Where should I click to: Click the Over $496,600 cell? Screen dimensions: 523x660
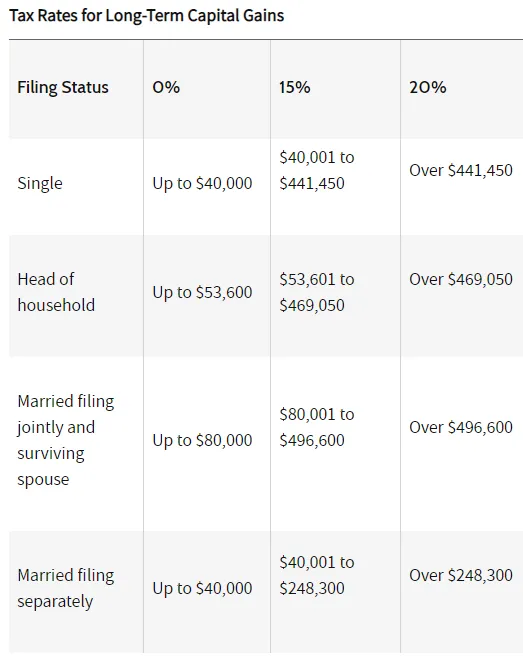[461, 427]
